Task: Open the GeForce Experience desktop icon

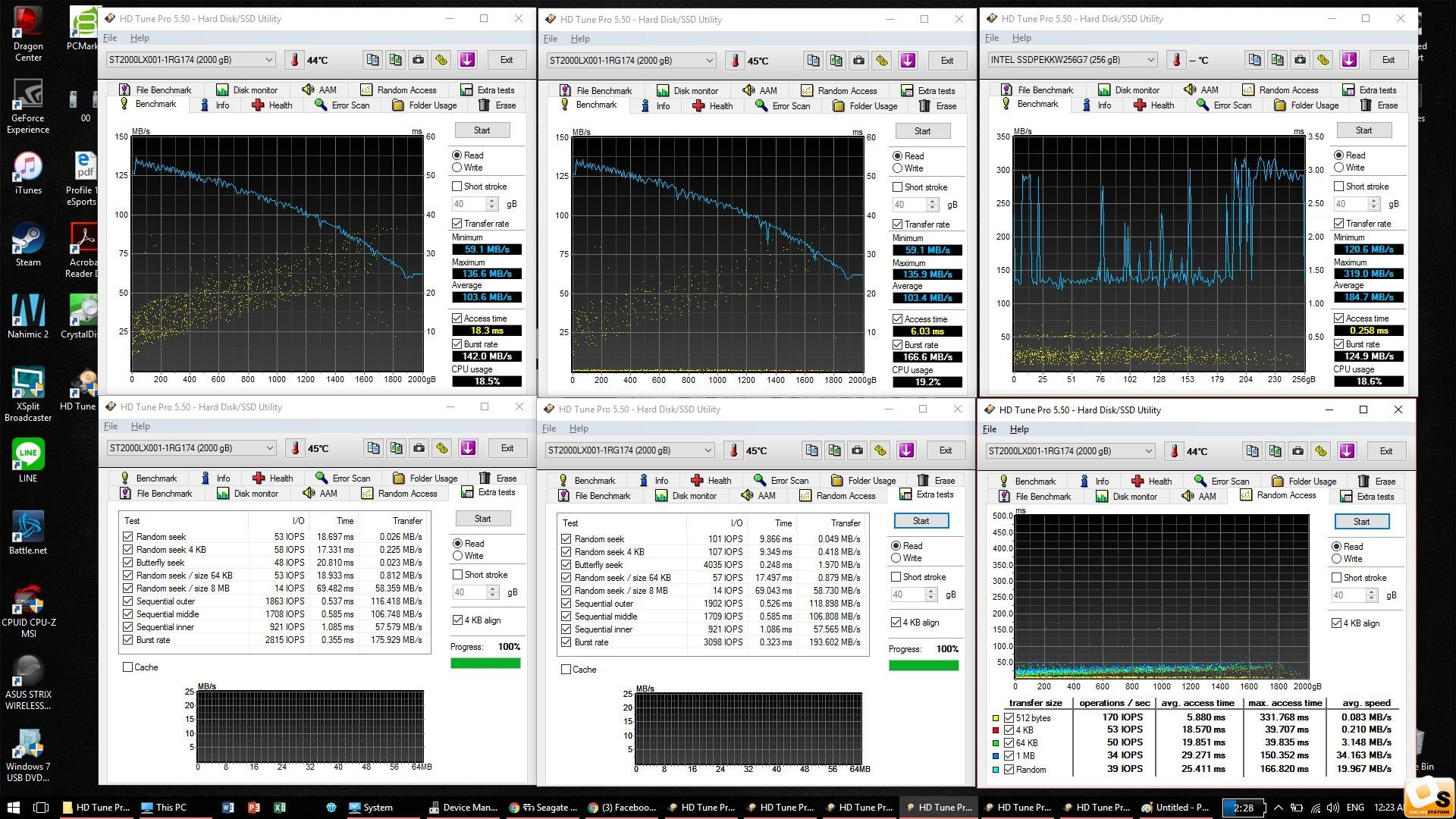Action: click(x=28, y=106)
